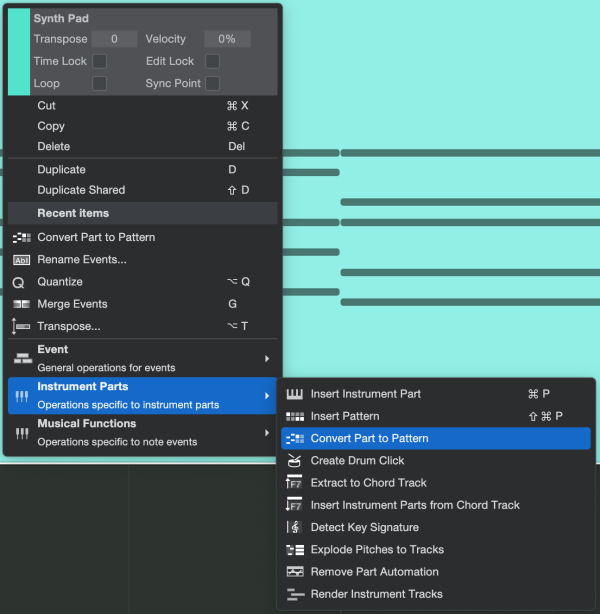Choose Copy from the context menu
600x614 pixels.
143,126
